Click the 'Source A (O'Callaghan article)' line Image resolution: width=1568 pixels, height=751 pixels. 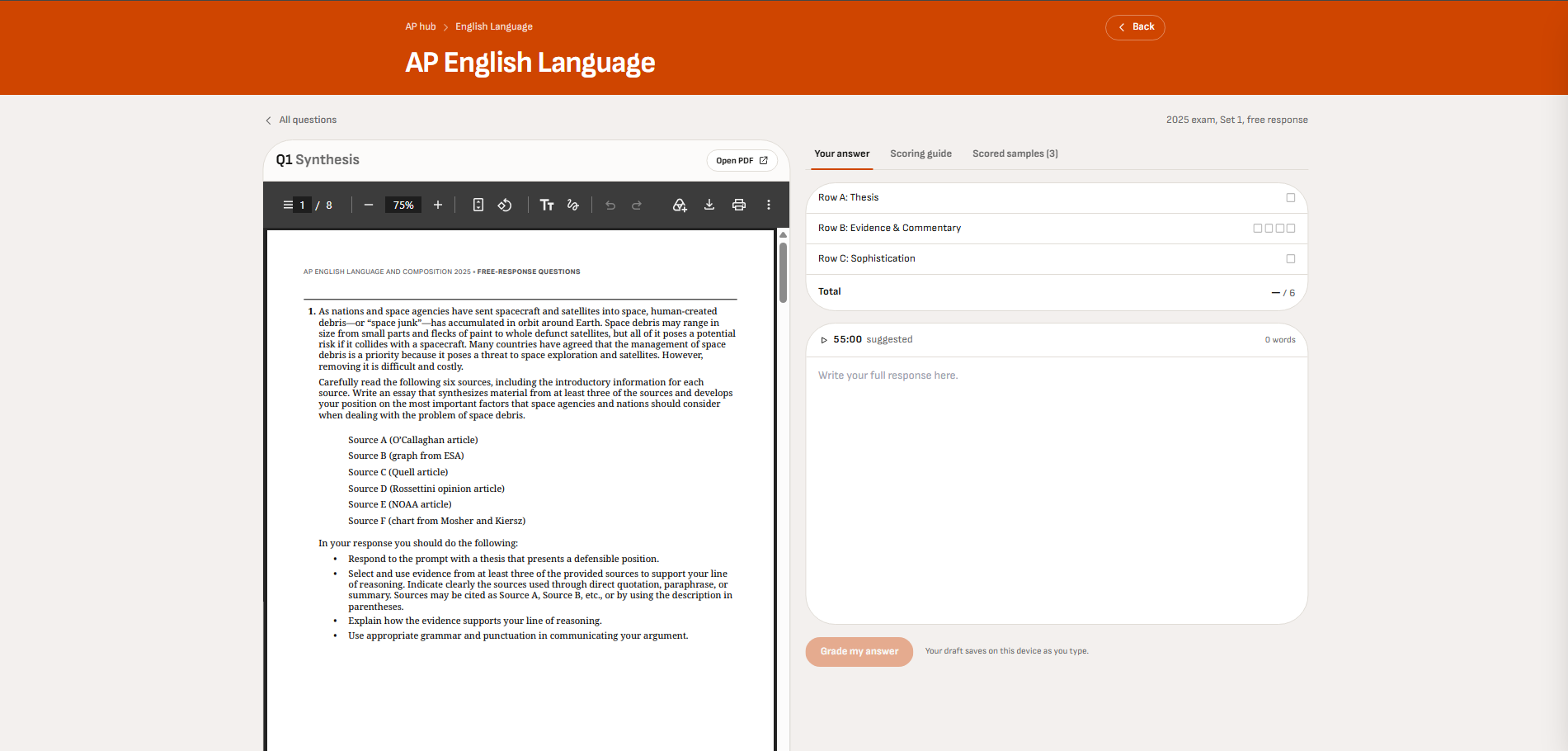point(412,441)
